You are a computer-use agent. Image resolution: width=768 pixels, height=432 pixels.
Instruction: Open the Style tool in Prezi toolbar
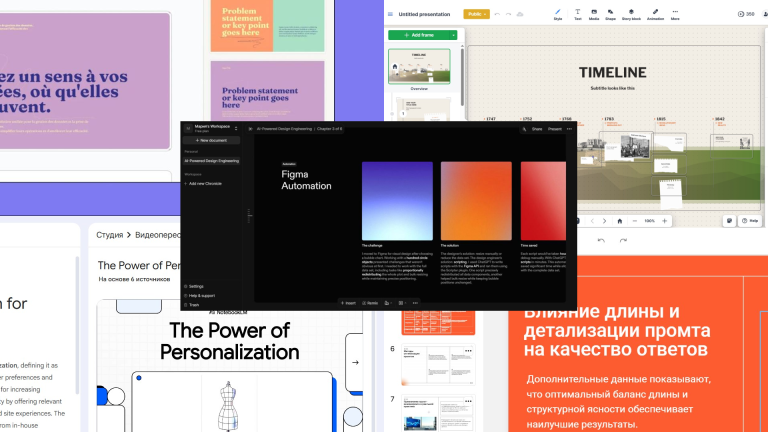557,14
